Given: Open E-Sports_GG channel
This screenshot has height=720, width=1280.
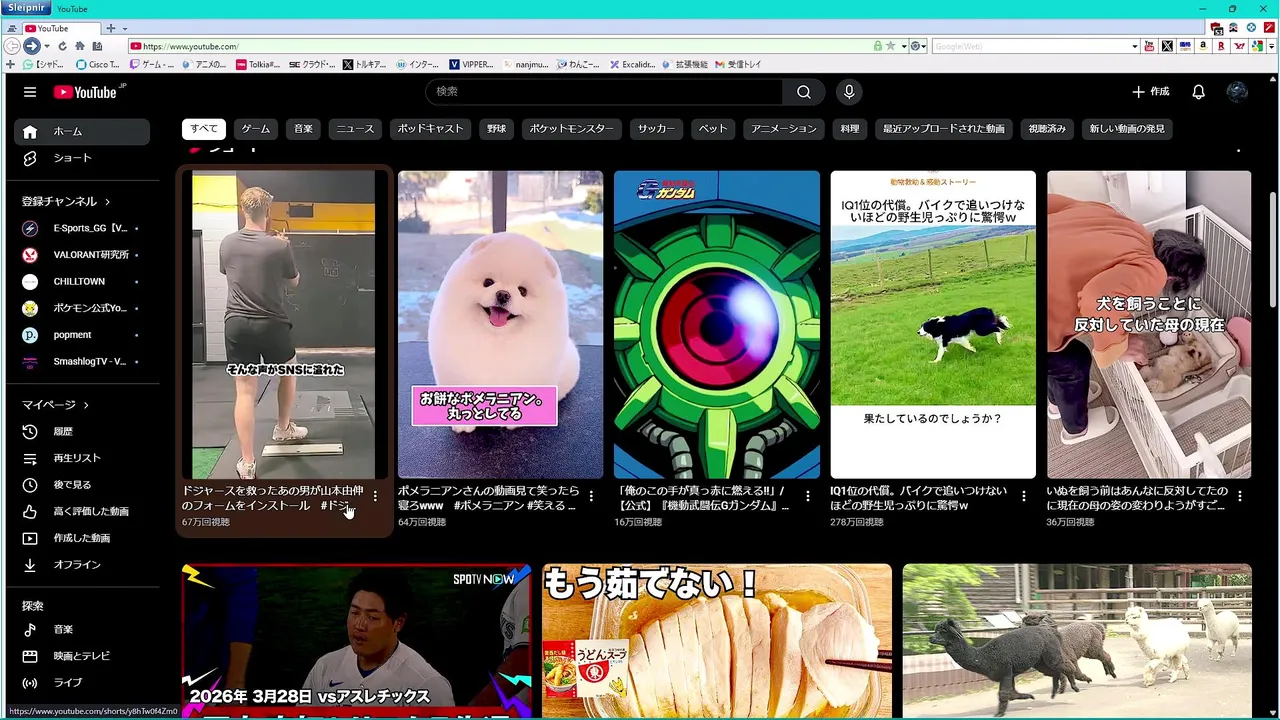Looking at the screenshot, I should pos(82,228).
